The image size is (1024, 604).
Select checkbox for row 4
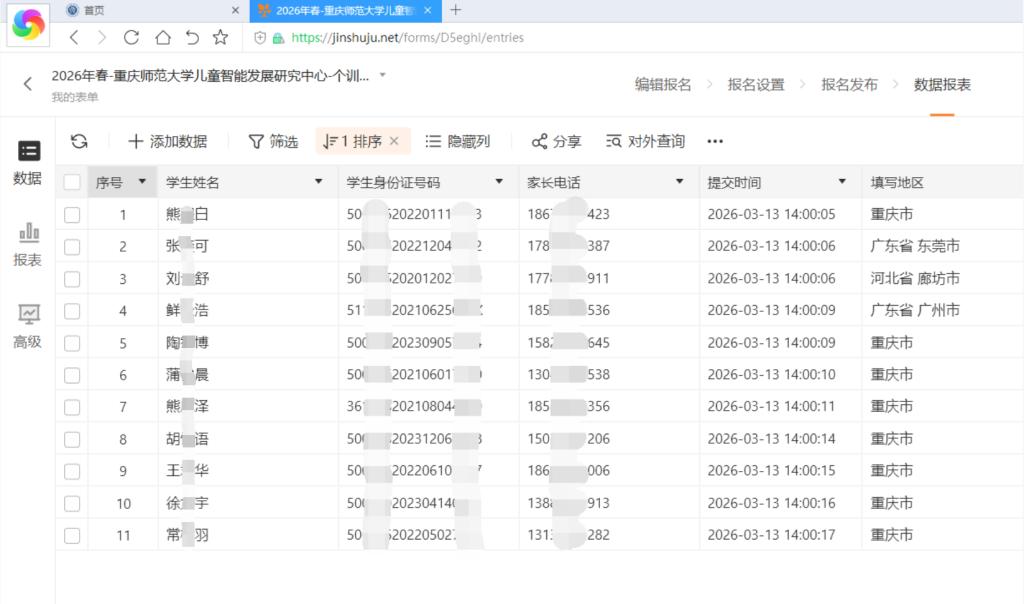point(72,311)
